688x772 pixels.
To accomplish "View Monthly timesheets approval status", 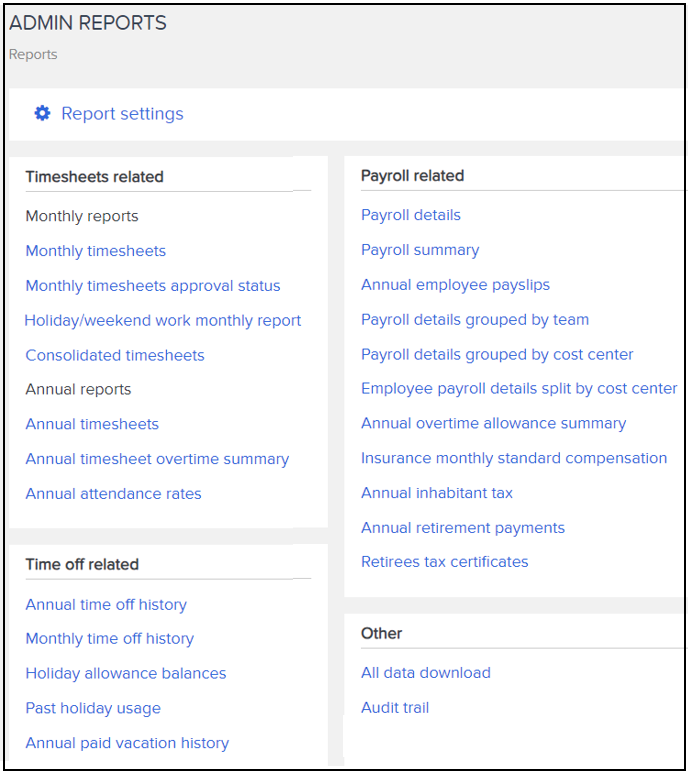I will click(153, 286).
